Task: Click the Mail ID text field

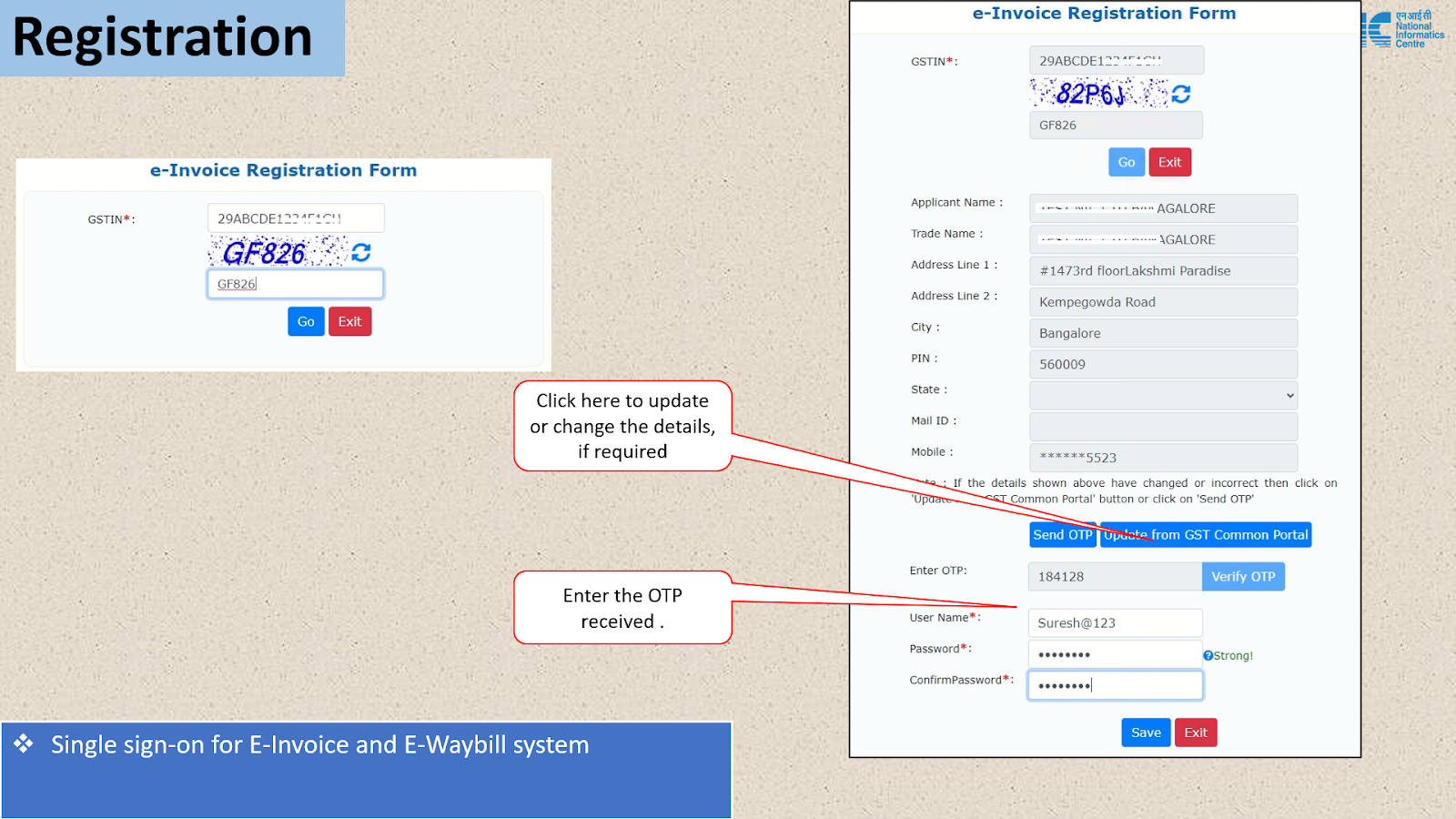Action: [1162, 426]
